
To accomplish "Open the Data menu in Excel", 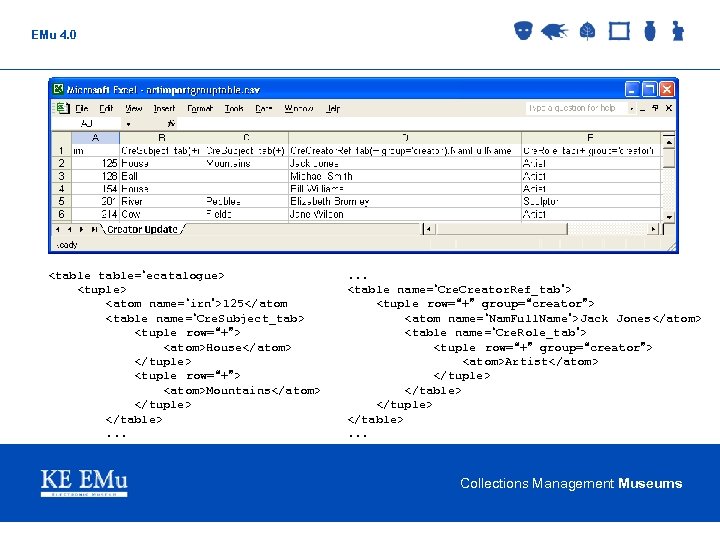I will point(264,108).
